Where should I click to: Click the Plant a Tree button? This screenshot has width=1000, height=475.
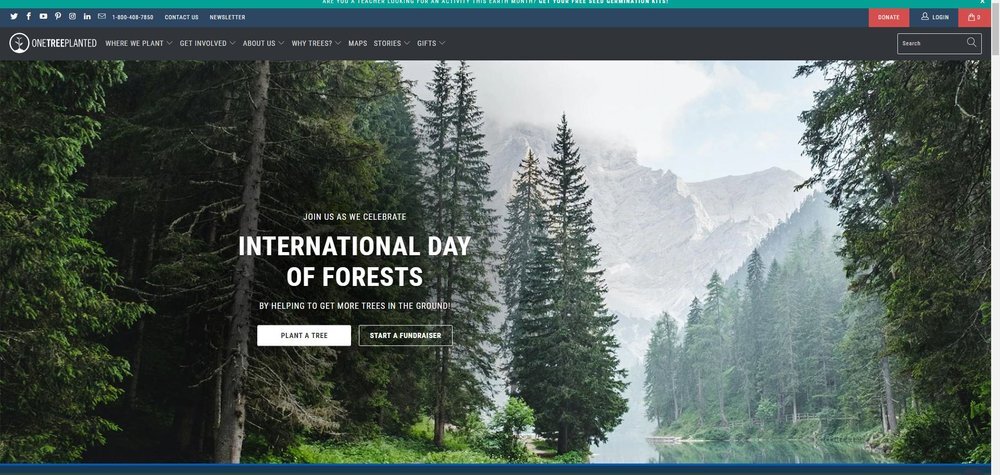click(x=304, y=335)
